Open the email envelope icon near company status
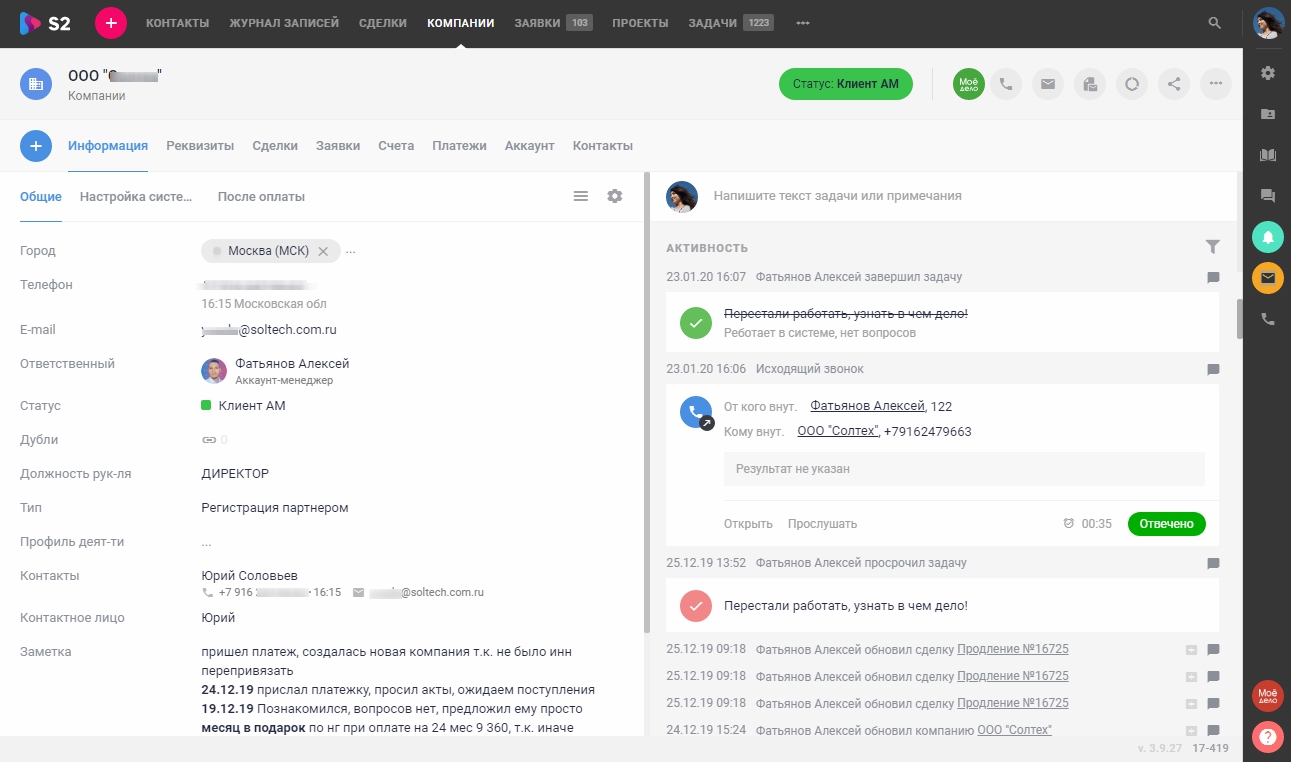Screen dimensions: 1291x762 point(1048,84)
